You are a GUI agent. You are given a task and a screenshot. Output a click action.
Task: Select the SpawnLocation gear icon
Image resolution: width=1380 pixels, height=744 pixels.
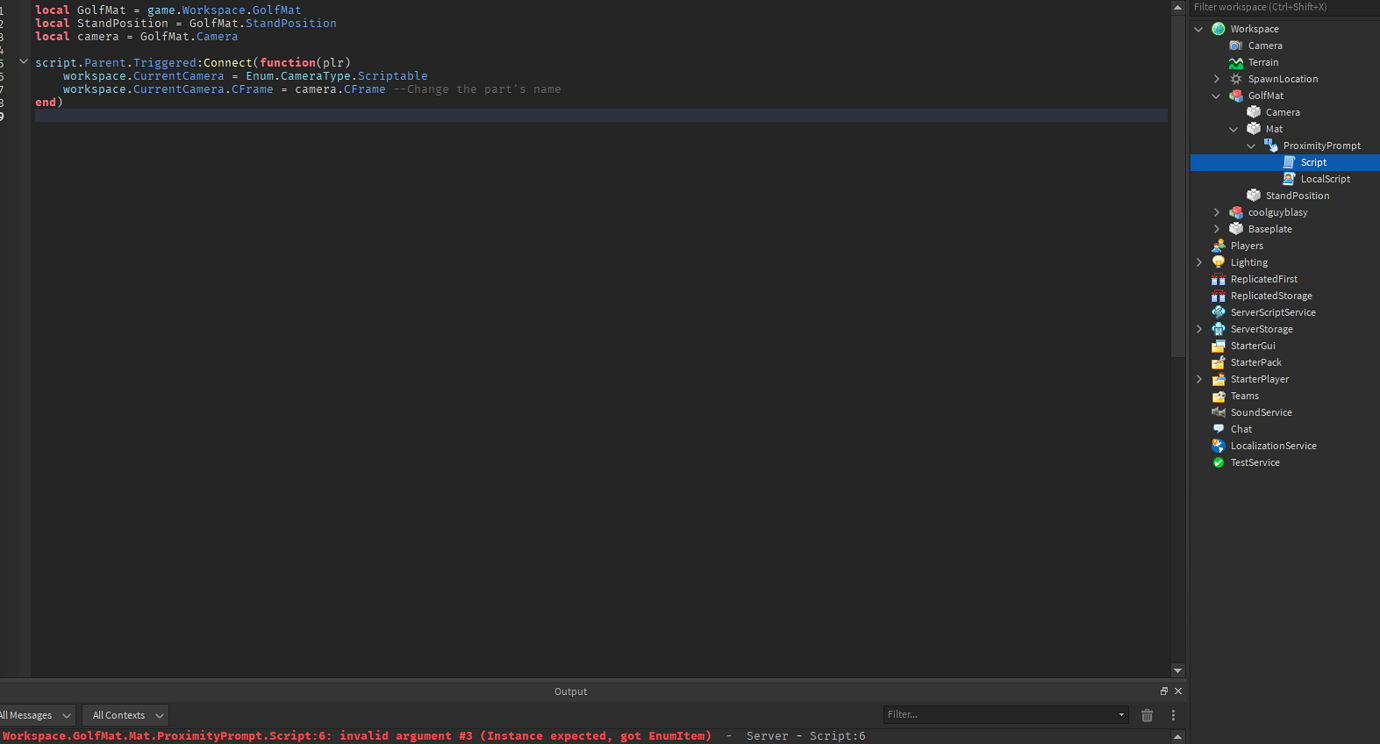(1236, 79)
